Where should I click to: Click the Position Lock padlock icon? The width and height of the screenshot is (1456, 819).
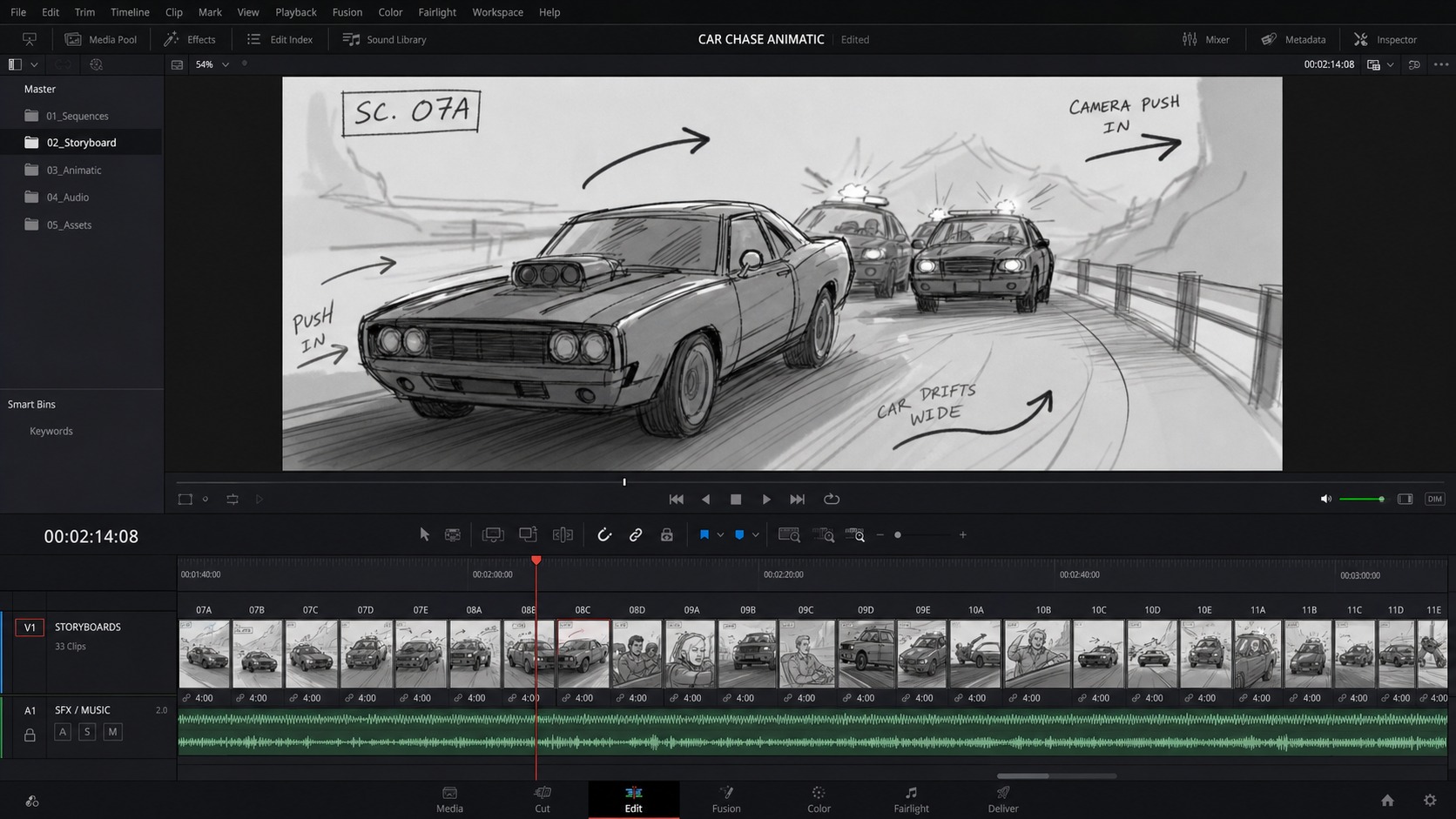(x=667, y=534)
